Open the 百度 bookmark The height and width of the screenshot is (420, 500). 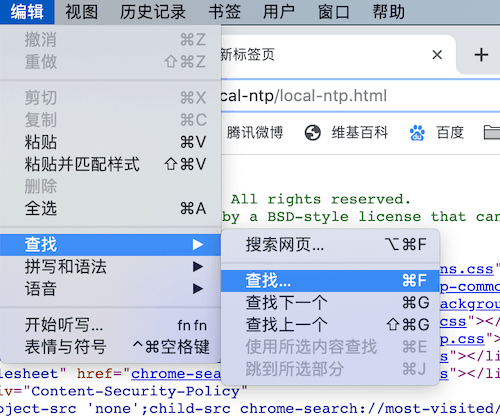(436, 133)
